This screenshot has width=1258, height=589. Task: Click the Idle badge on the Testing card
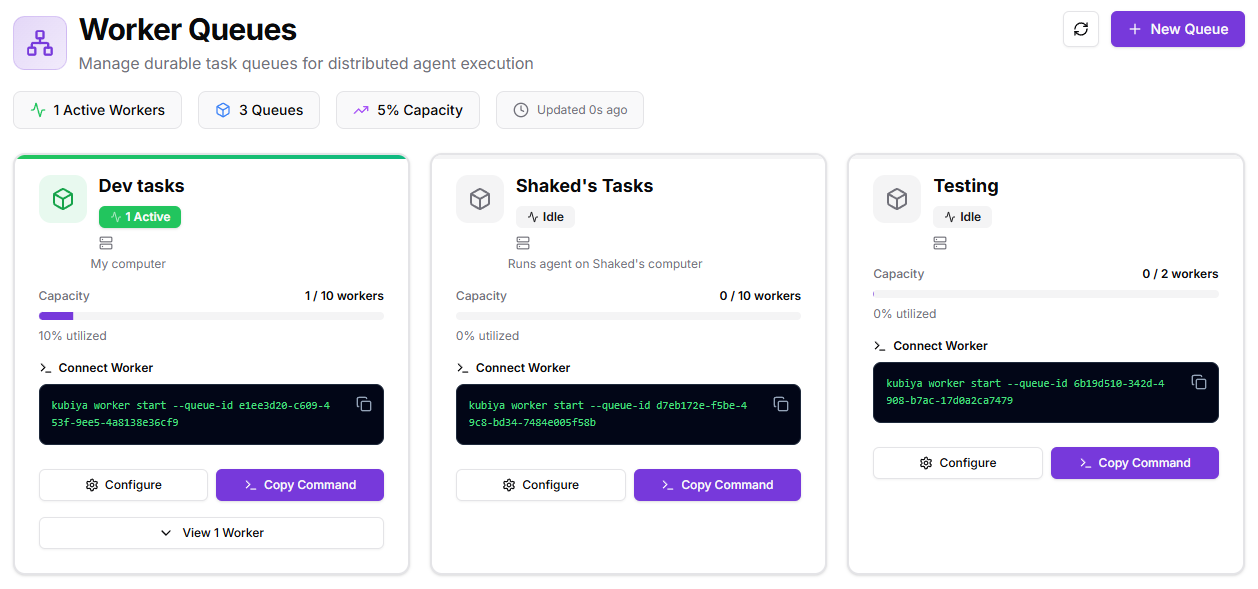coord(962,217)
